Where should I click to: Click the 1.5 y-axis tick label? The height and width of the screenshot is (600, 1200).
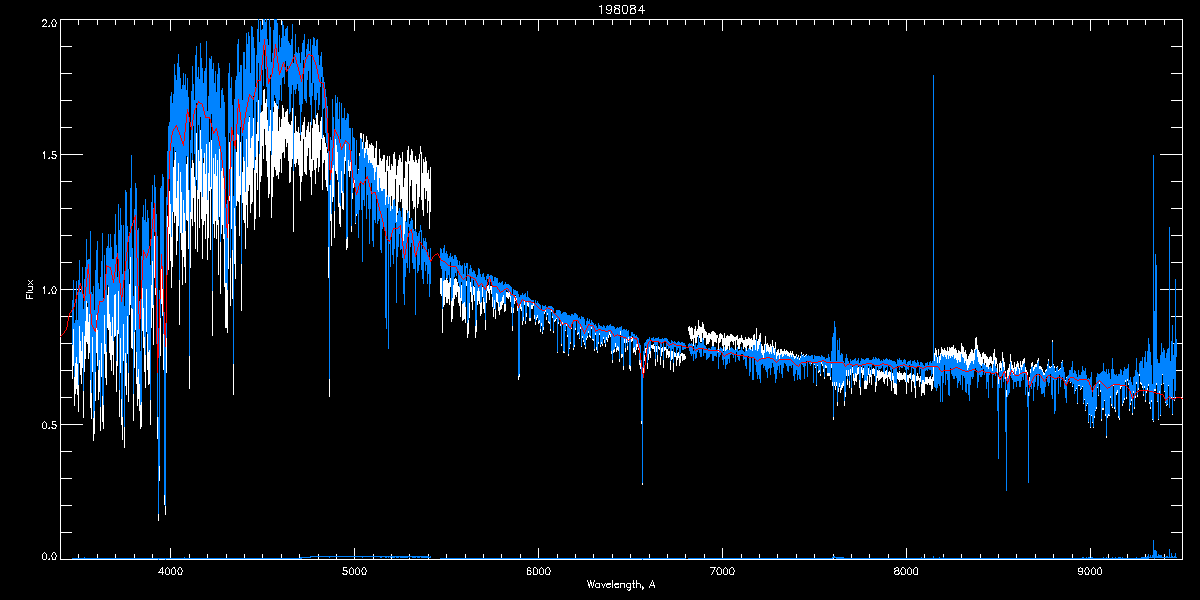(x=48, y=156)
